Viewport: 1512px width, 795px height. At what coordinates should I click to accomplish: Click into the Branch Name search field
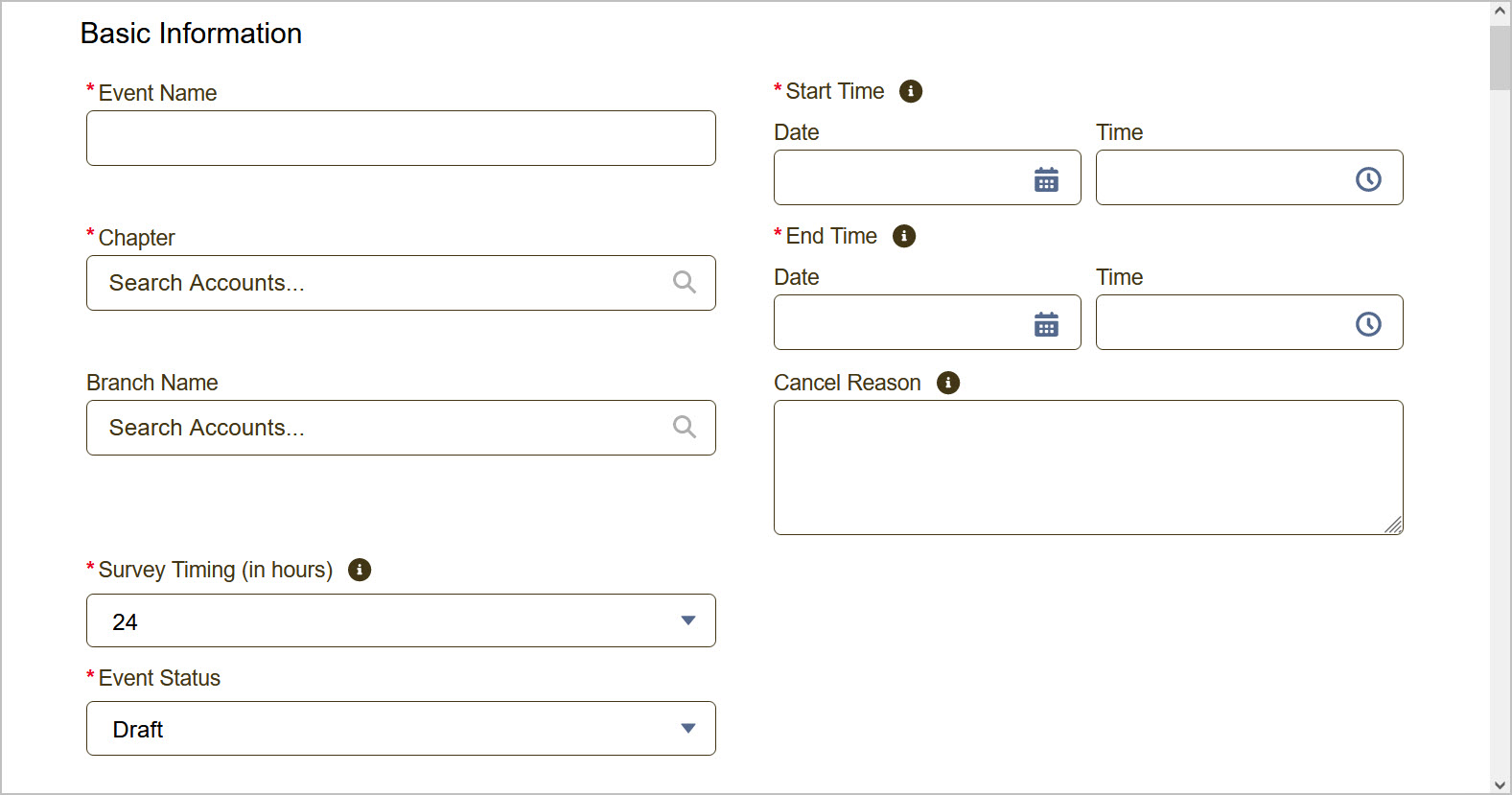click(x=384, y=428)
